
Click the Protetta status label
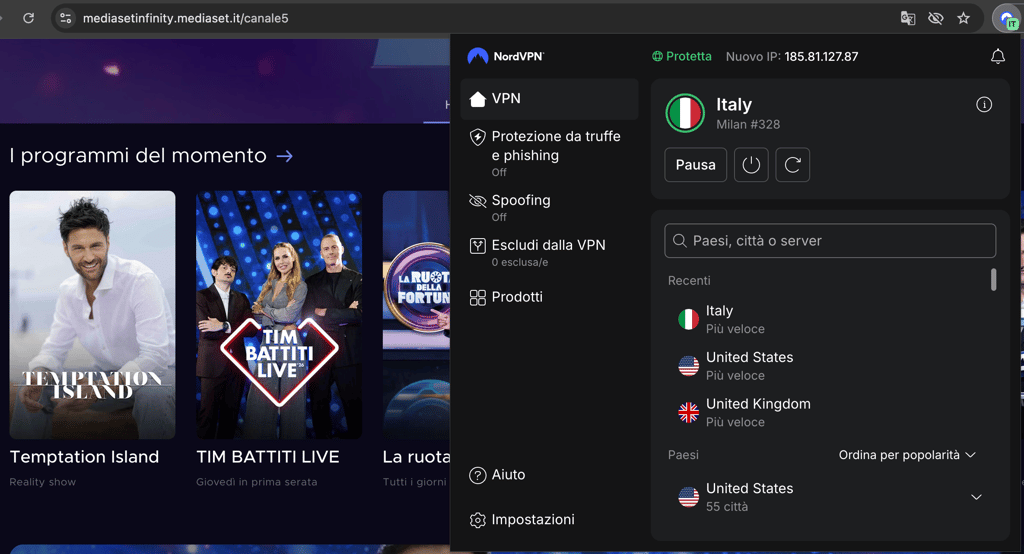(682, 57)
